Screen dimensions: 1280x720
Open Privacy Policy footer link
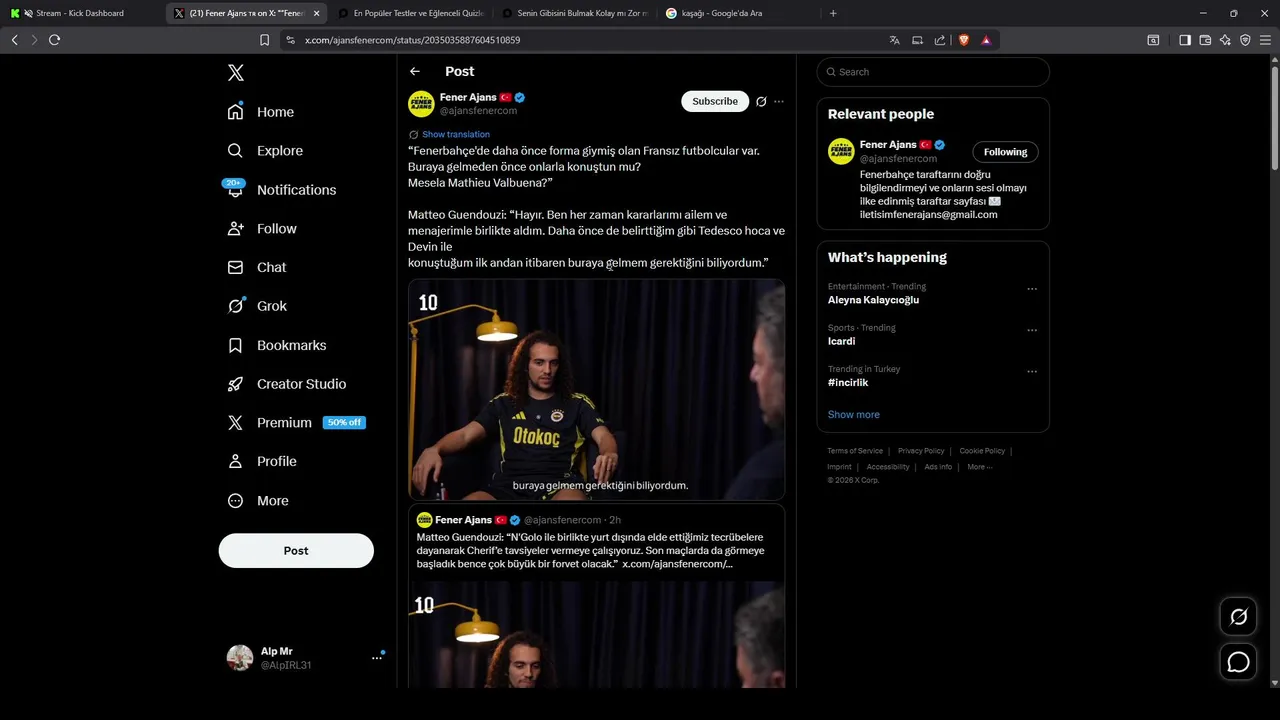921,451
